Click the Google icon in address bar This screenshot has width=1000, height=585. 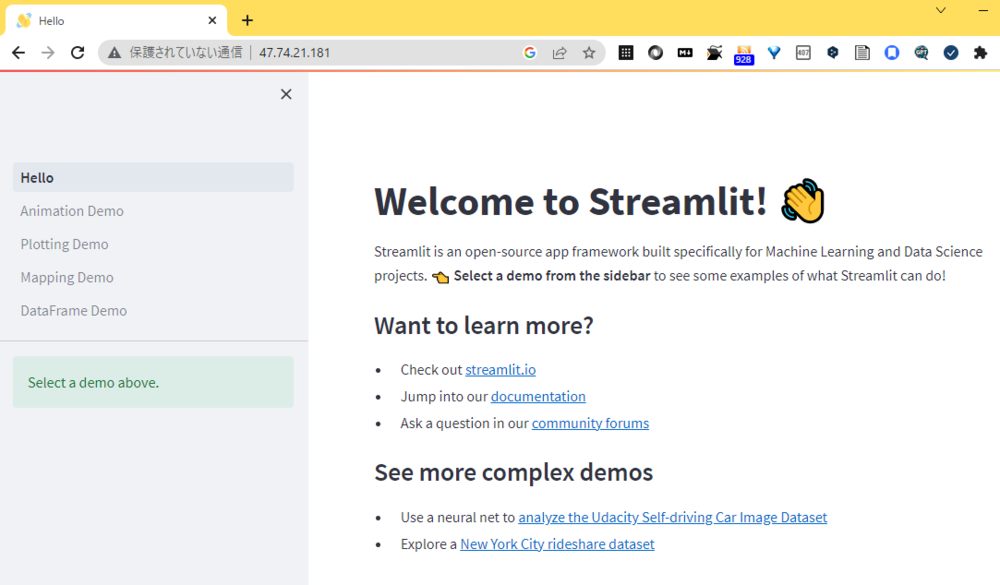tap(530, 53)
